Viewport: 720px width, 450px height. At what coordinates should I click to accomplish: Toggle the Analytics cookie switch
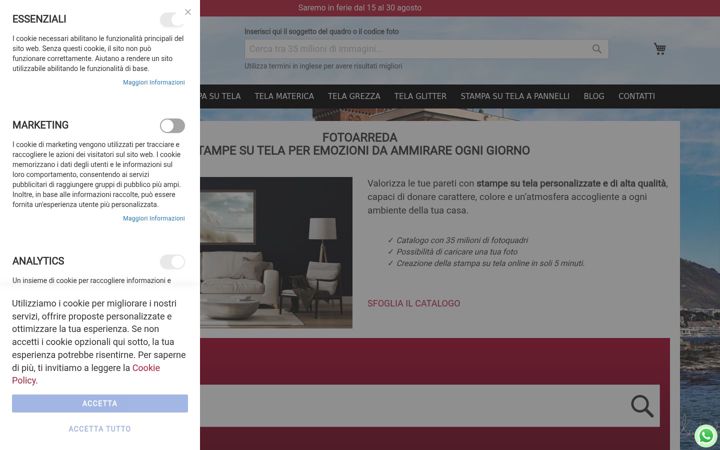(x=172, y=262)
